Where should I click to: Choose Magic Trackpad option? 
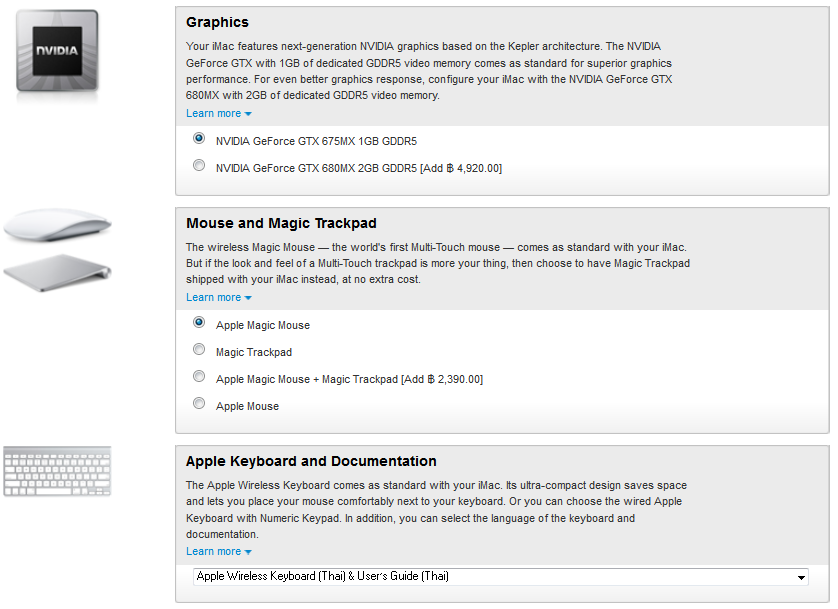click(199, 349)
